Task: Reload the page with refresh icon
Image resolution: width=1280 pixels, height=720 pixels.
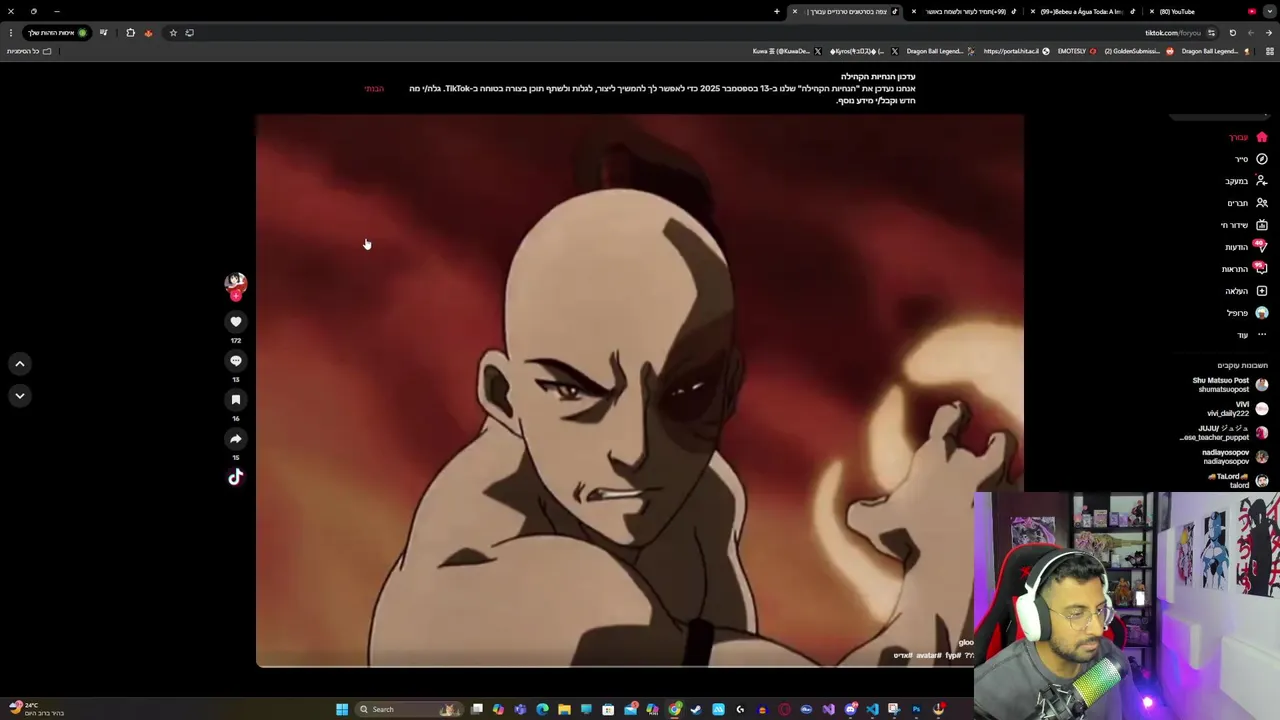Action: pos(1233,33)
